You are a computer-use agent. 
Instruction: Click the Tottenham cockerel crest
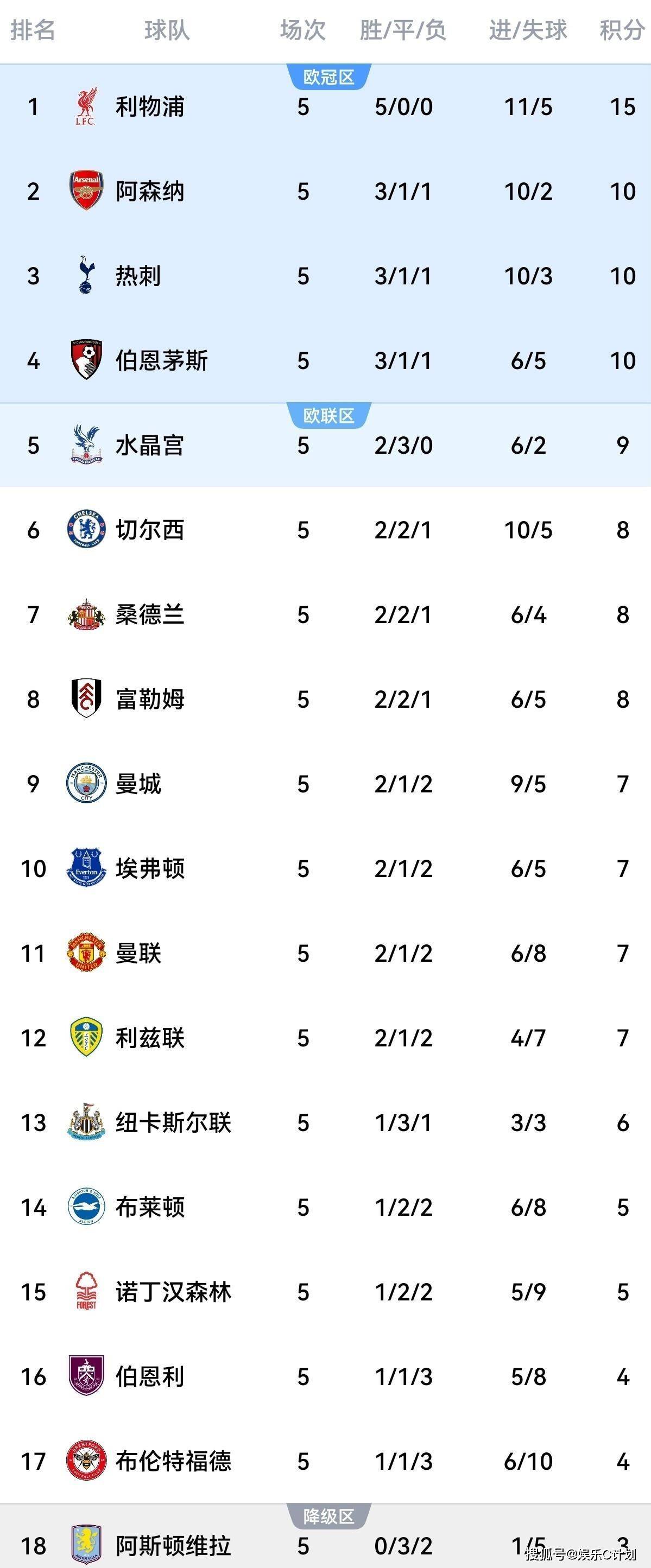(x=86, y=275)
